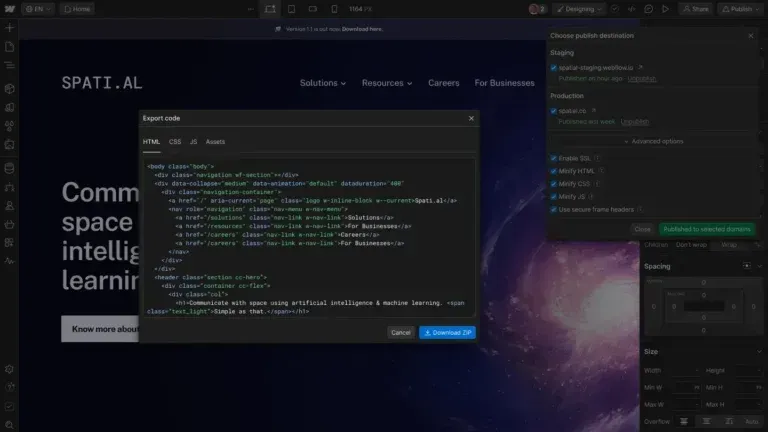This screenshot has height=432, width=768.
Task: Open the CMS database icon
Action: [x=9, y=168]
